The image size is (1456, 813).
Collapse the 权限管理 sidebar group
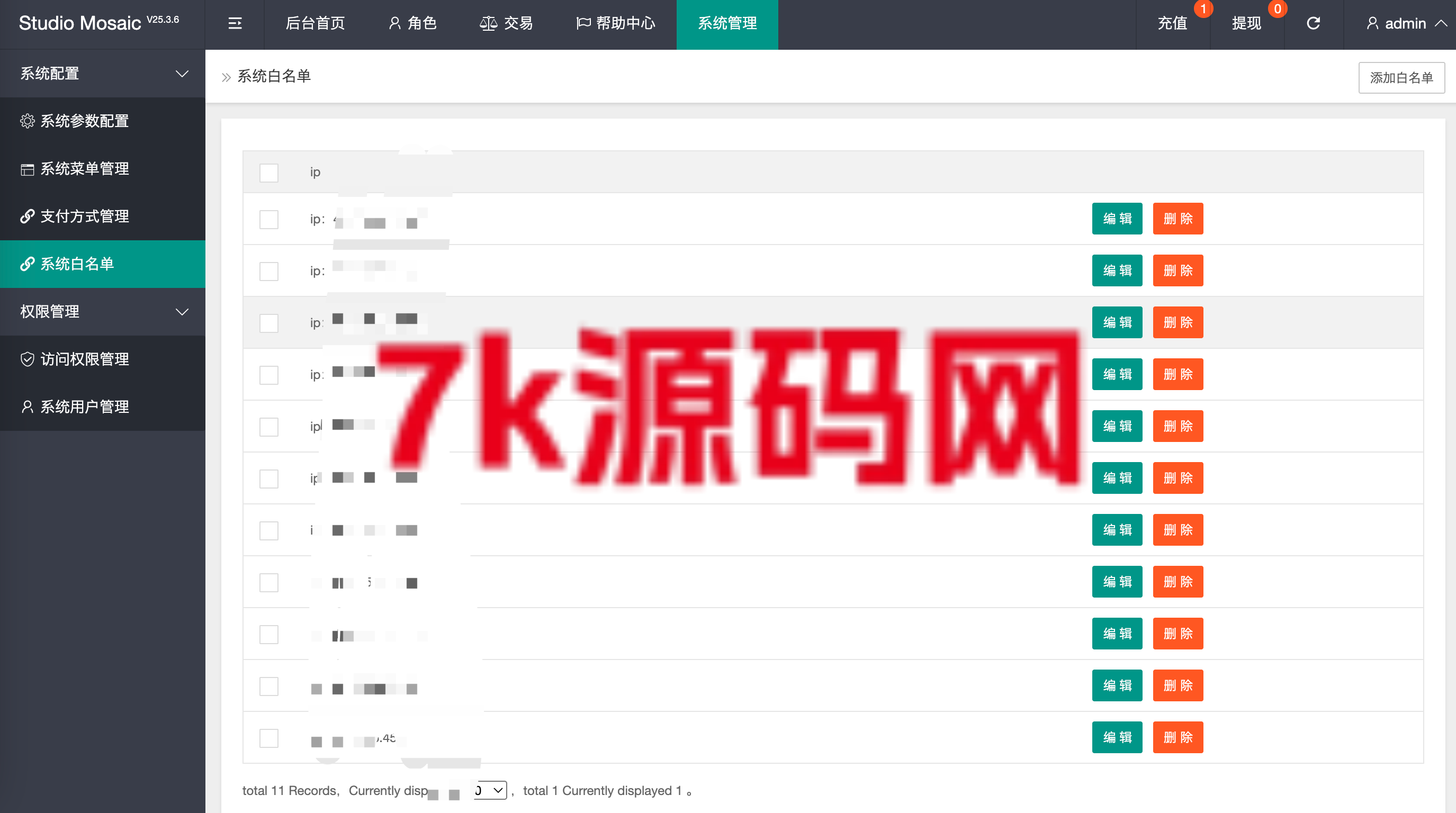point(102,311)
